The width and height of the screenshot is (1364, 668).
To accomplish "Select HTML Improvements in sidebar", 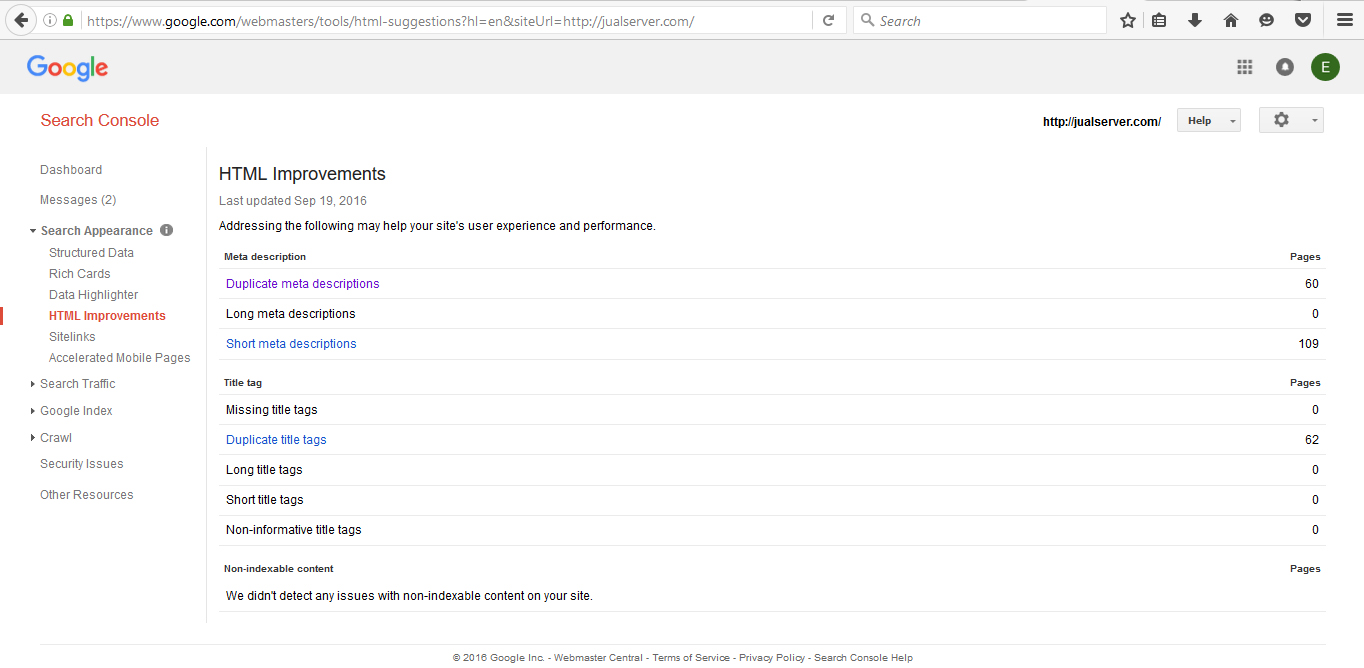I will (x=107, y=316).
